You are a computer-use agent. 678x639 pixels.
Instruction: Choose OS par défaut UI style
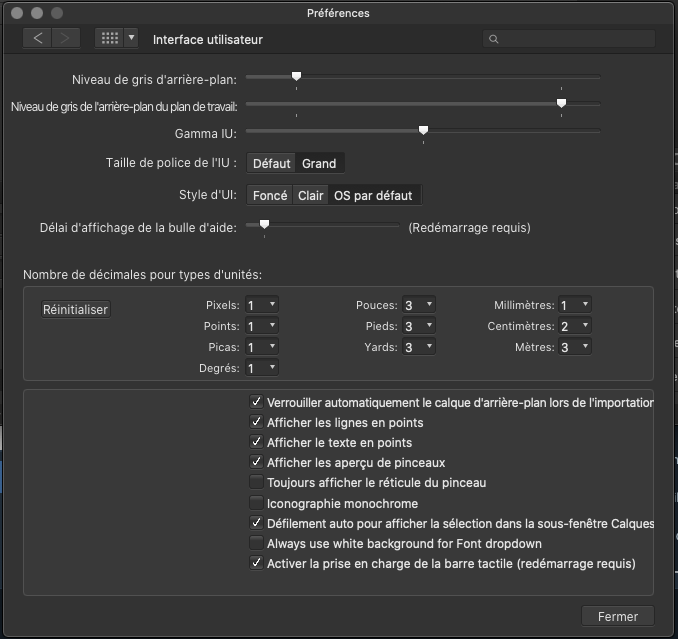pyautogui.click(x=373, y=195)
